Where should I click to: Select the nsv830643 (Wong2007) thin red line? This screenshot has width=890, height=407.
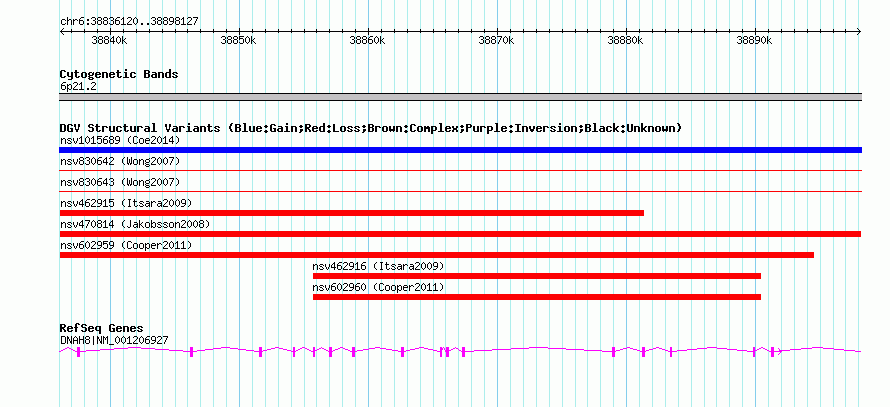click(460, 191)
